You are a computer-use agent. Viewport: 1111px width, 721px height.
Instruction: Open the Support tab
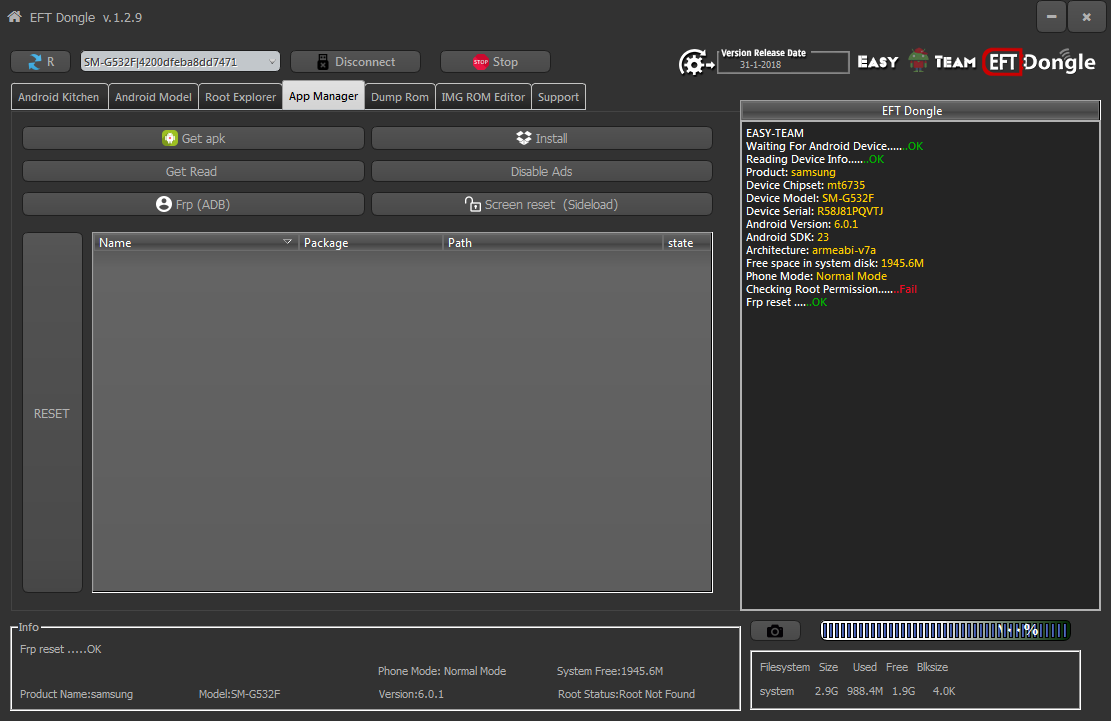pos(558,97)
